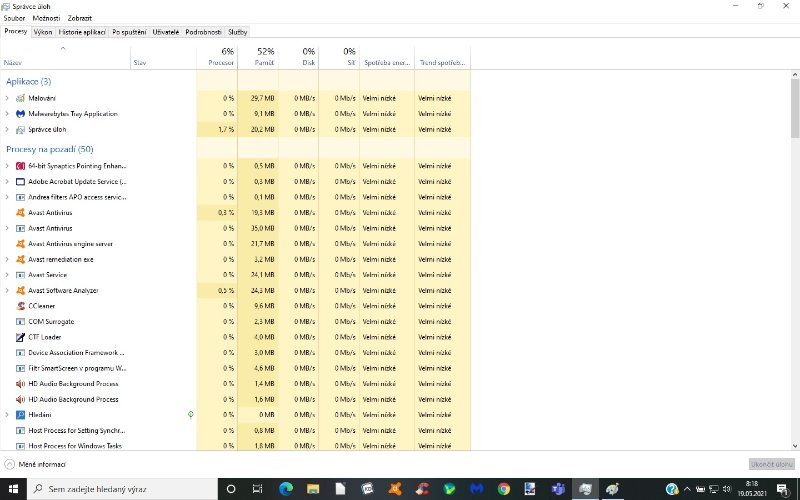Select the CTF Loader process icon
This screenshot has width=800, height=500.
(20, 337)
